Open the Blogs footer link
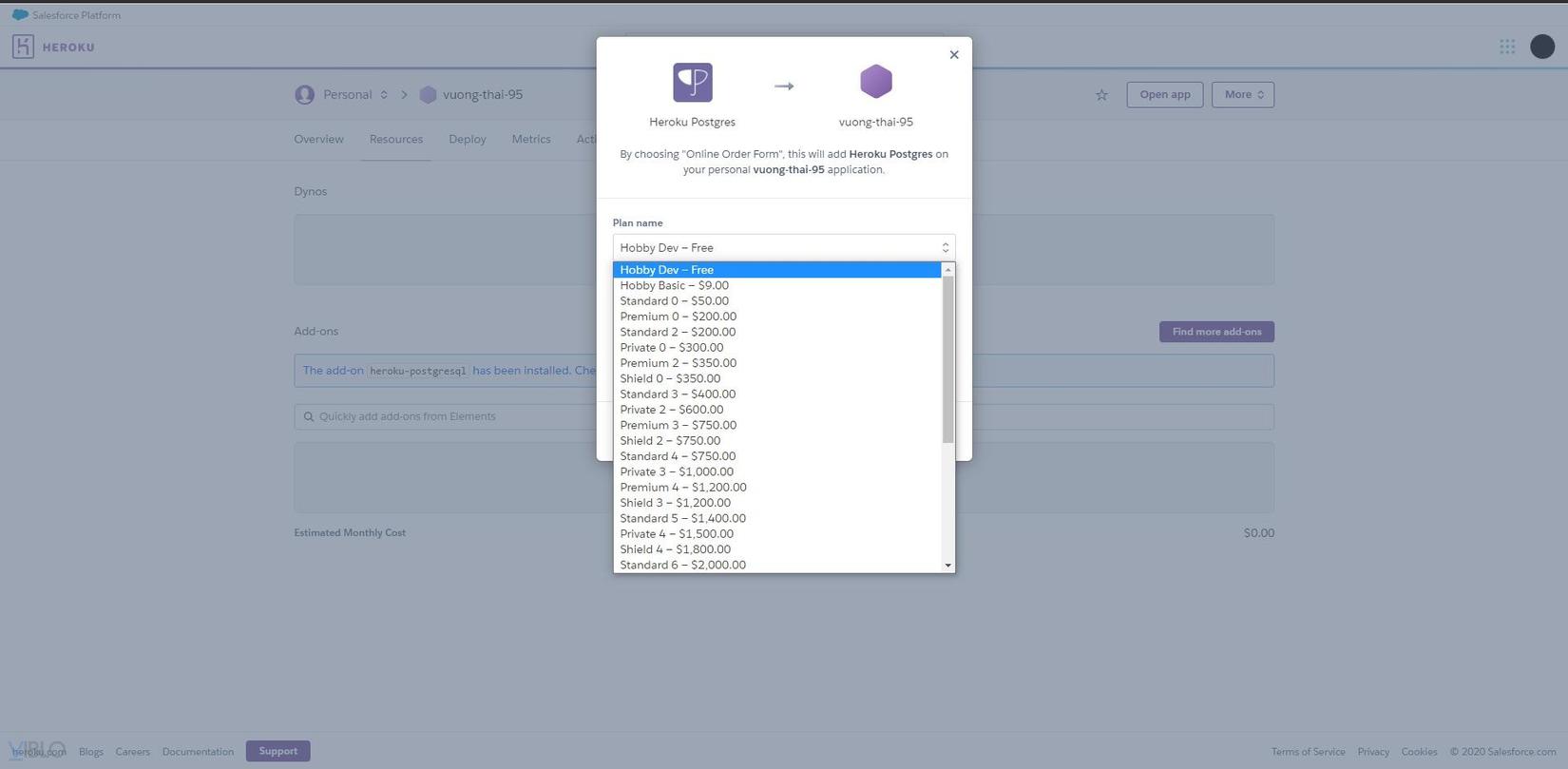The image size is (1568, 769). click(91, 752)
